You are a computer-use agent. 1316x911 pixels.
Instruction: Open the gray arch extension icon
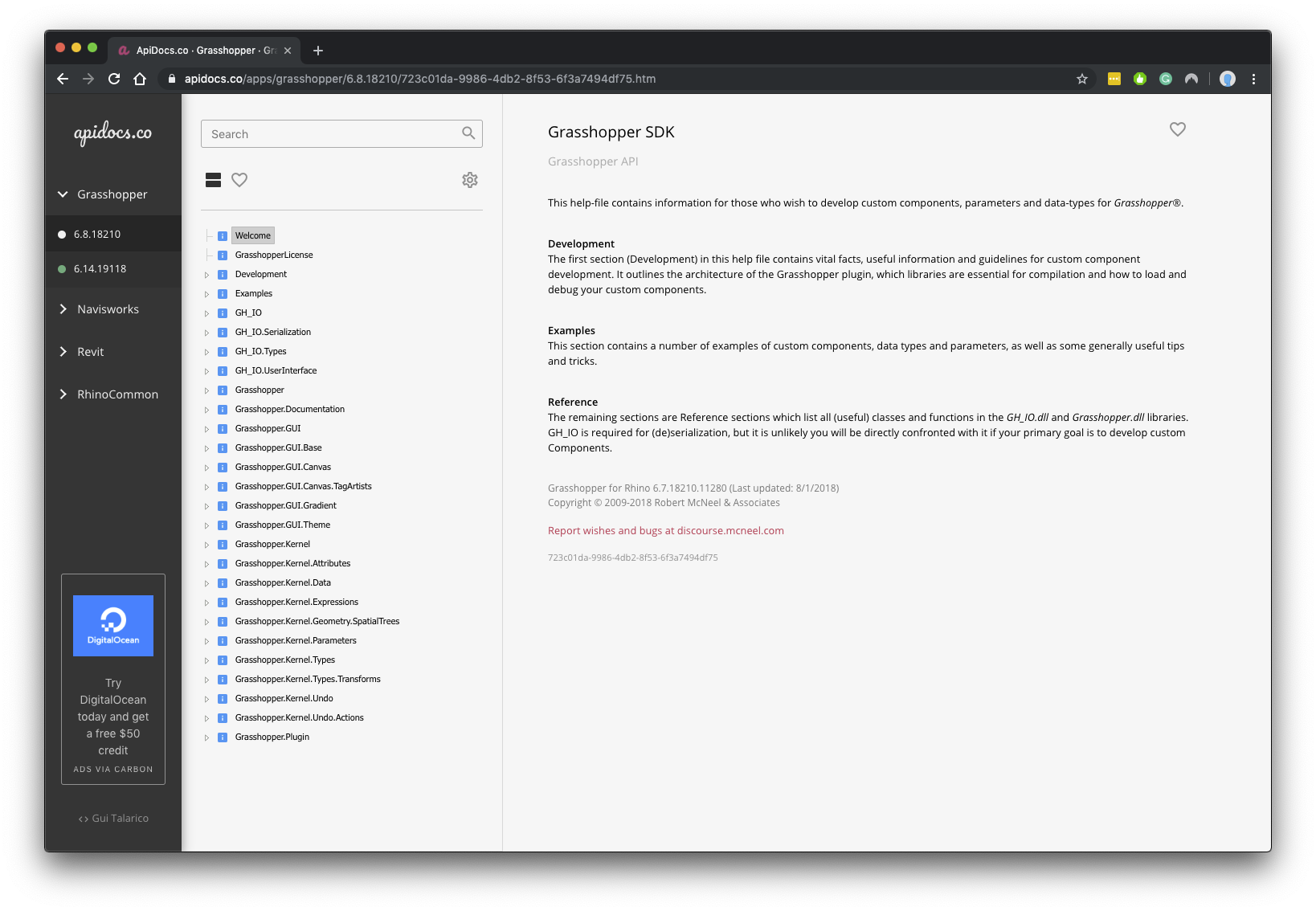pos(1191,79)
